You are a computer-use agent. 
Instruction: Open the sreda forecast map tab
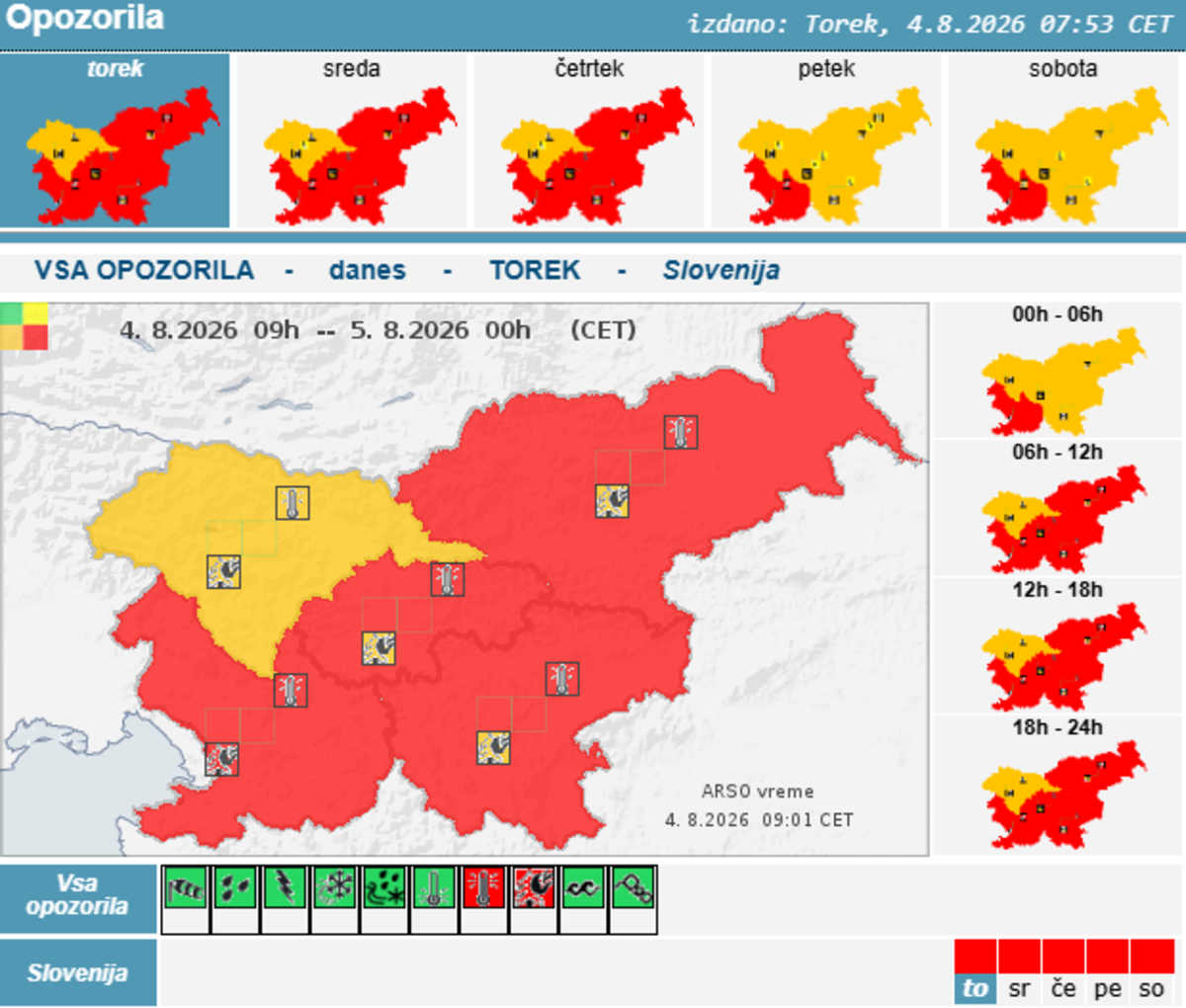click(x=352, y=140)
